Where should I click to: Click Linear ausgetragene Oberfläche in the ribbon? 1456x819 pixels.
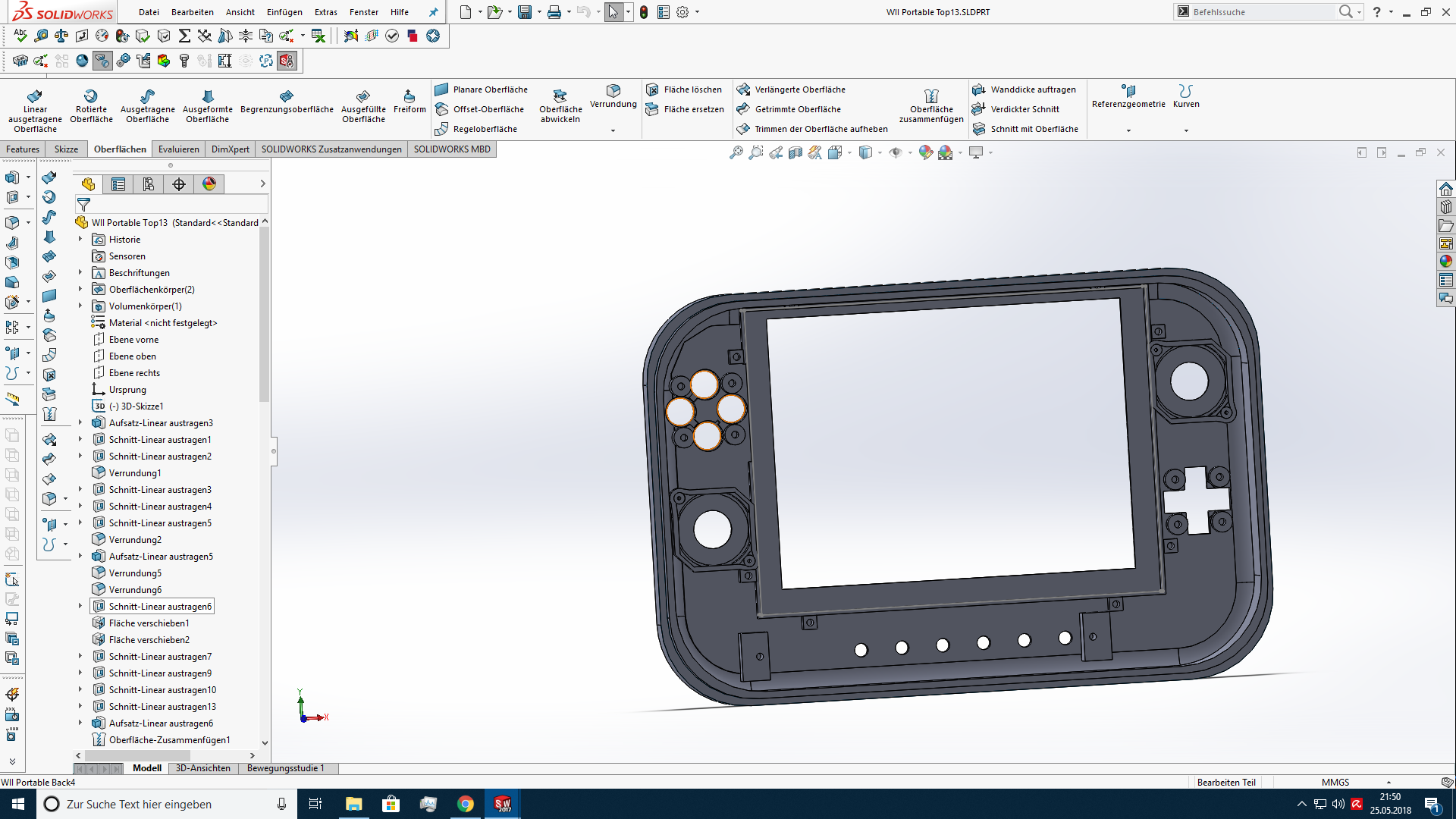point(35,111)
